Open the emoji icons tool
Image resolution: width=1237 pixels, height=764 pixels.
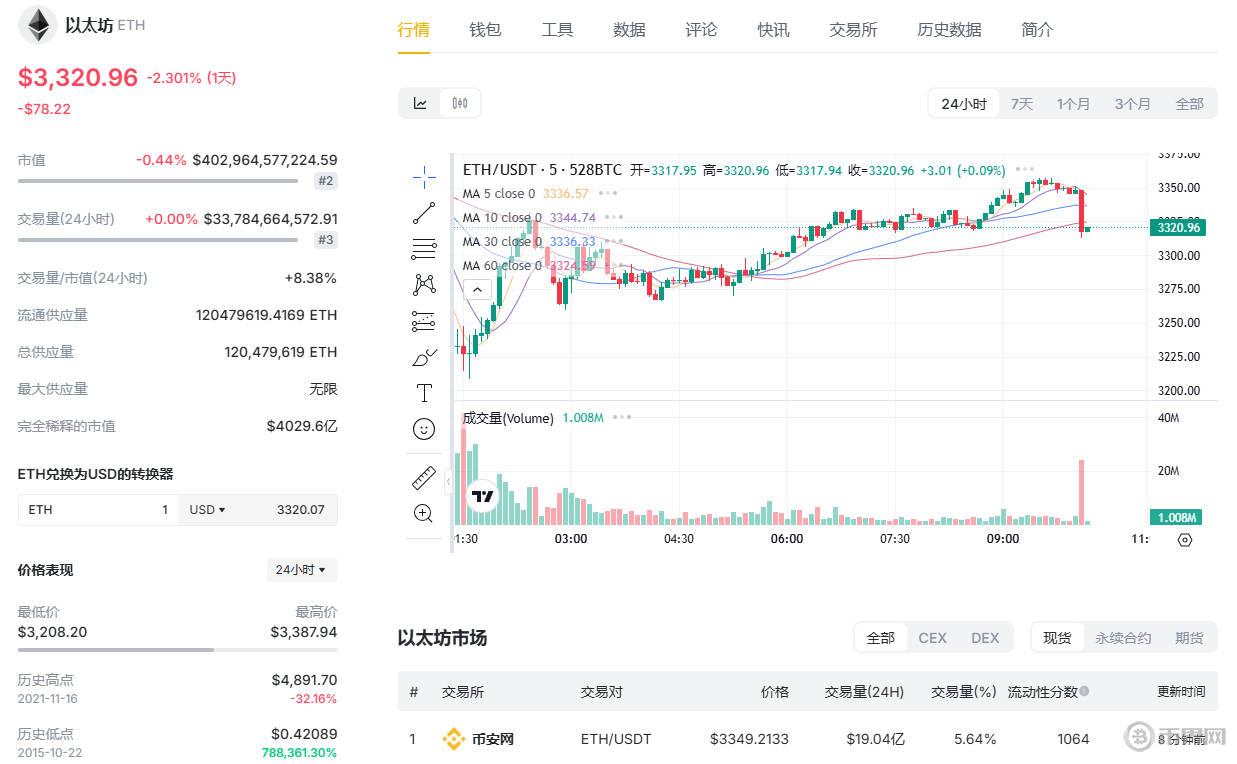coord(424,429)
